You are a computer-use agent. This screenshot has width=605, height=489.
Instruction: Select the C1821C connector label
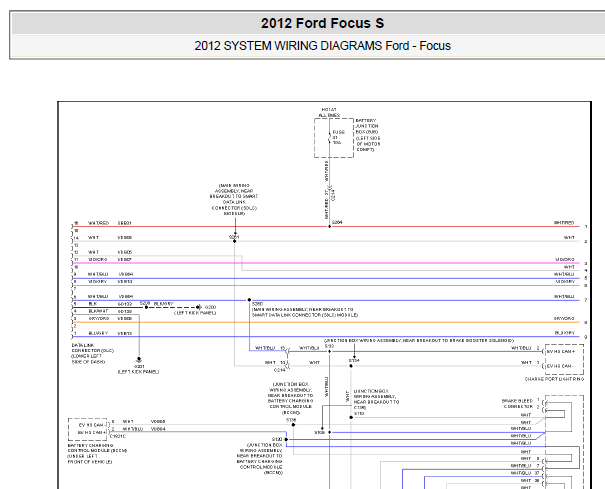[x=118, y=436]
